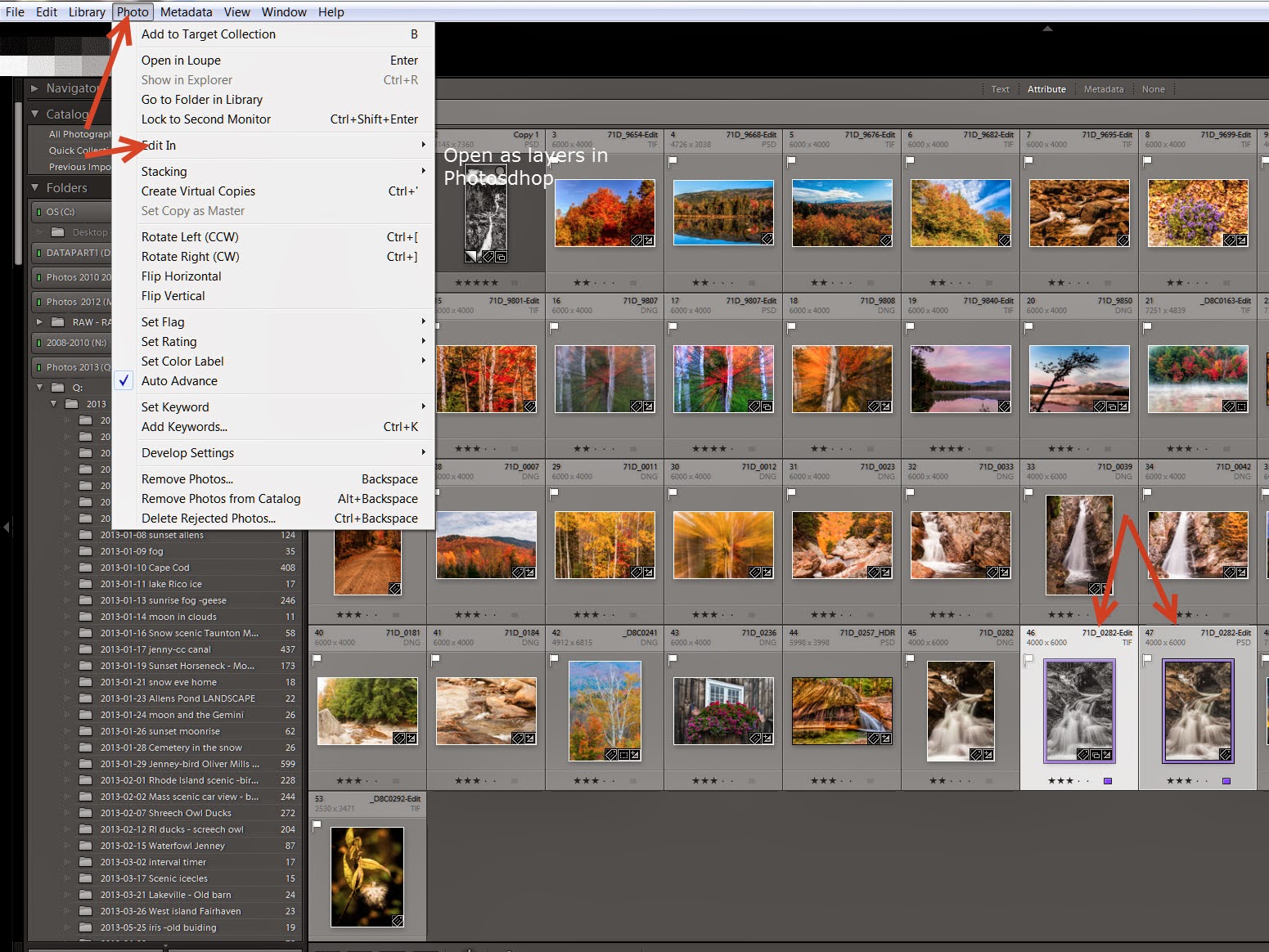Expand the Navigator panel
Viewport: 1269px width, 952px height.
point(34,88)
